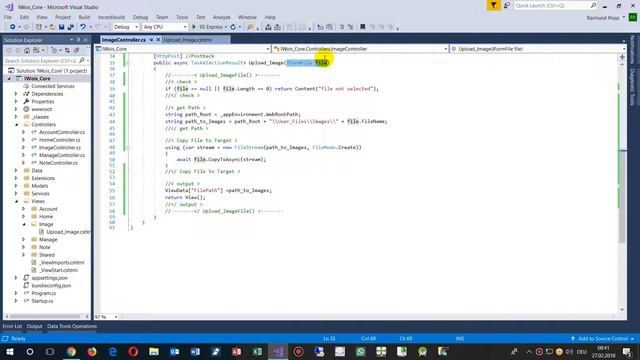Expand the Models folder node
640x360 pixels.
click(x=16, y=186)
